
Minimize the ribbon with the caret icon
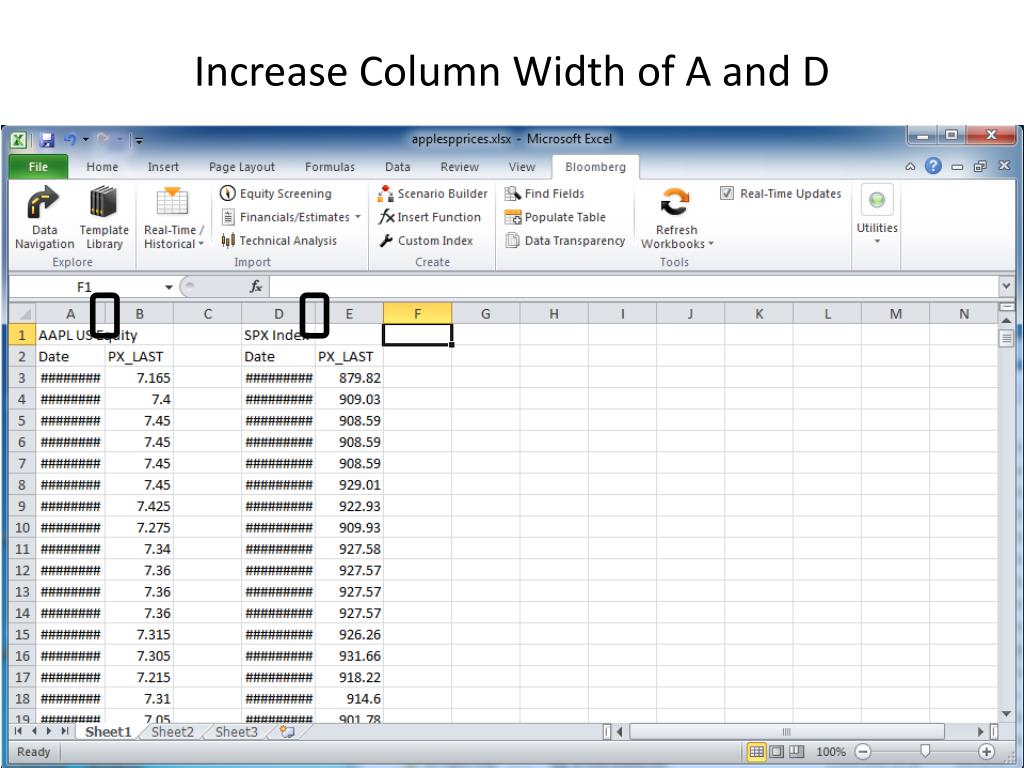pos(910,167)
